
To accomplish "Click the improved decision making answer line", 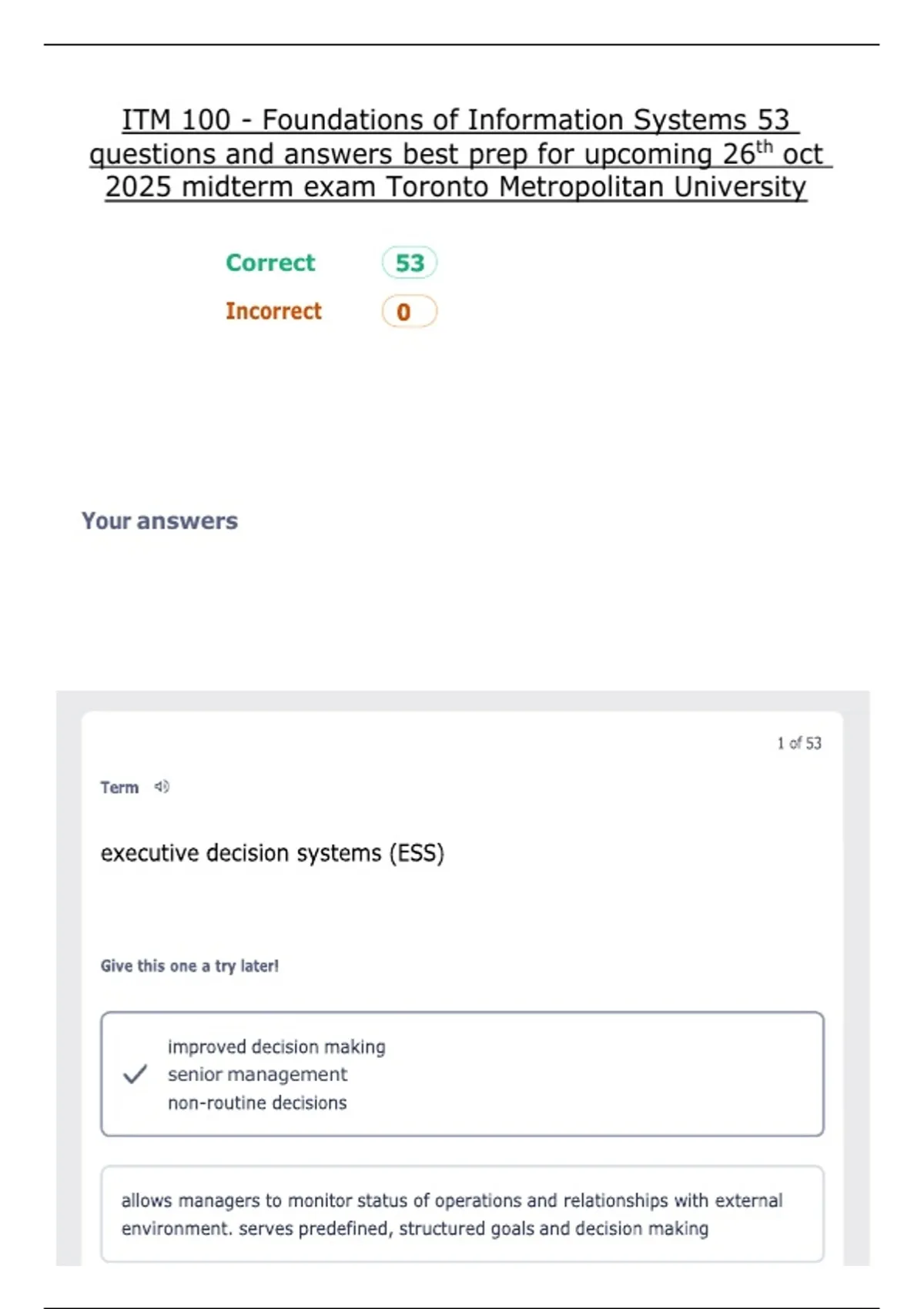I will pos(276,1047).
